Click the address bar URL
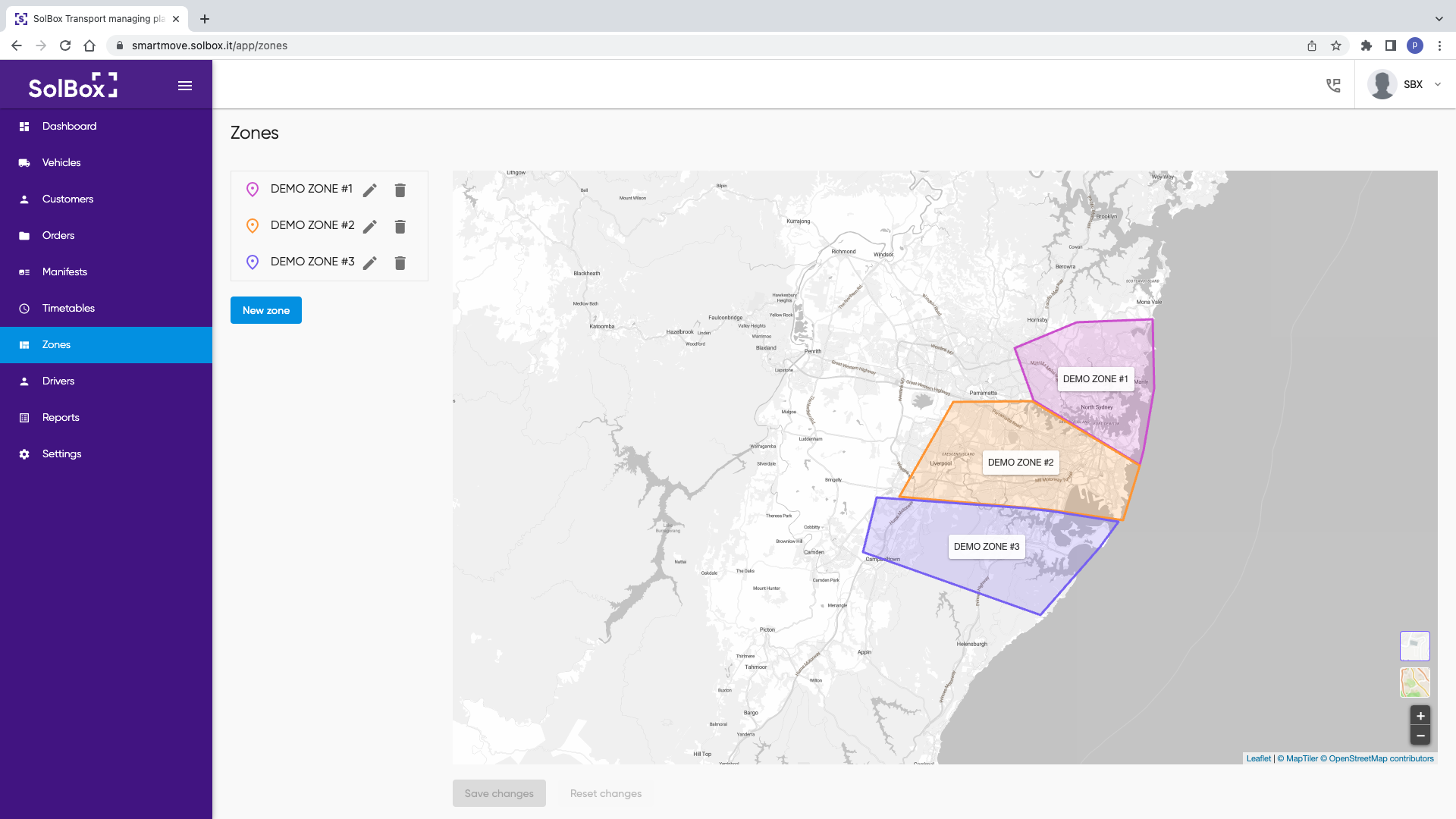 click(x=209, y=45)
